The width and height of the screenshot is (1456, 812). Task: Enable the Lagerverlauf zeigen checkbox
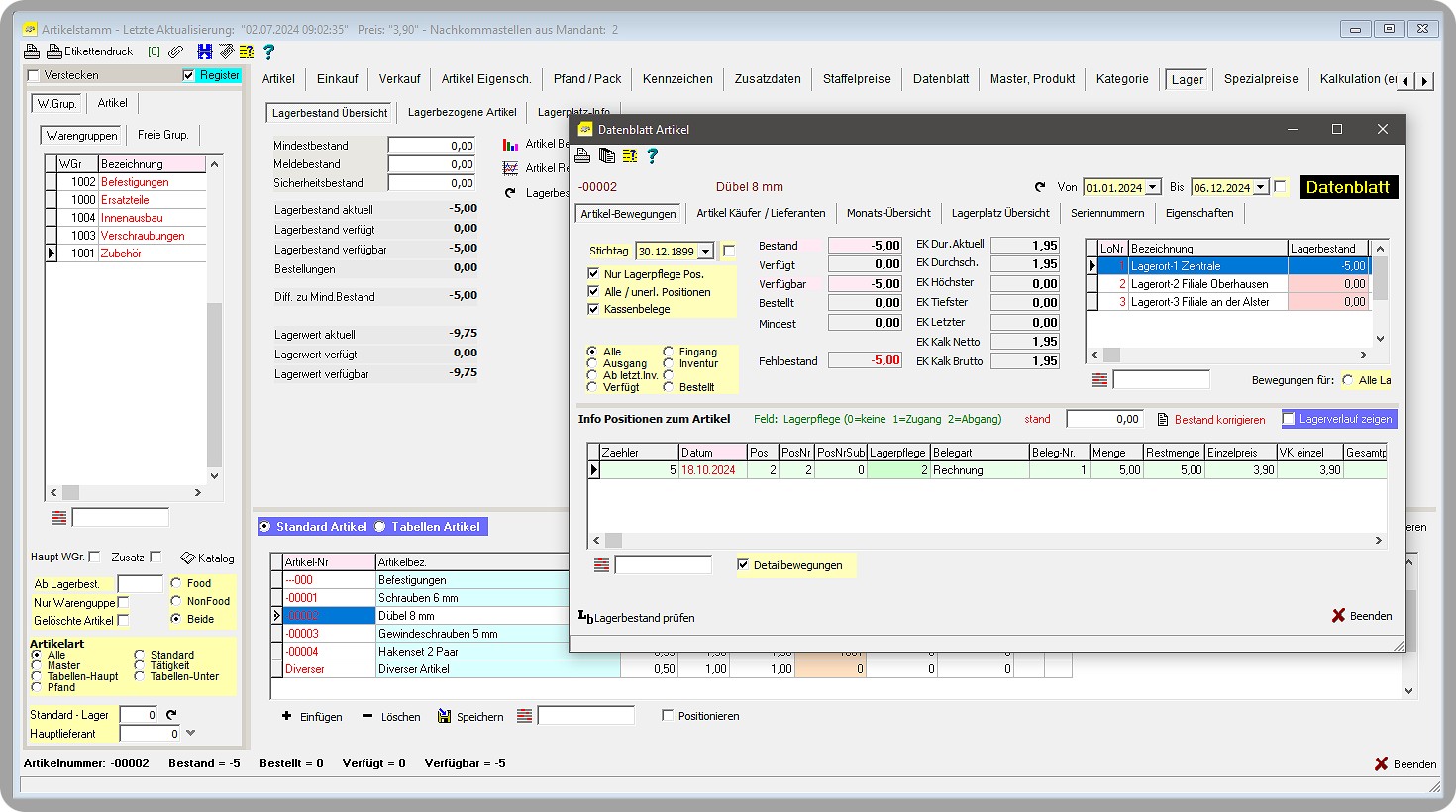tap(1289, 419)
